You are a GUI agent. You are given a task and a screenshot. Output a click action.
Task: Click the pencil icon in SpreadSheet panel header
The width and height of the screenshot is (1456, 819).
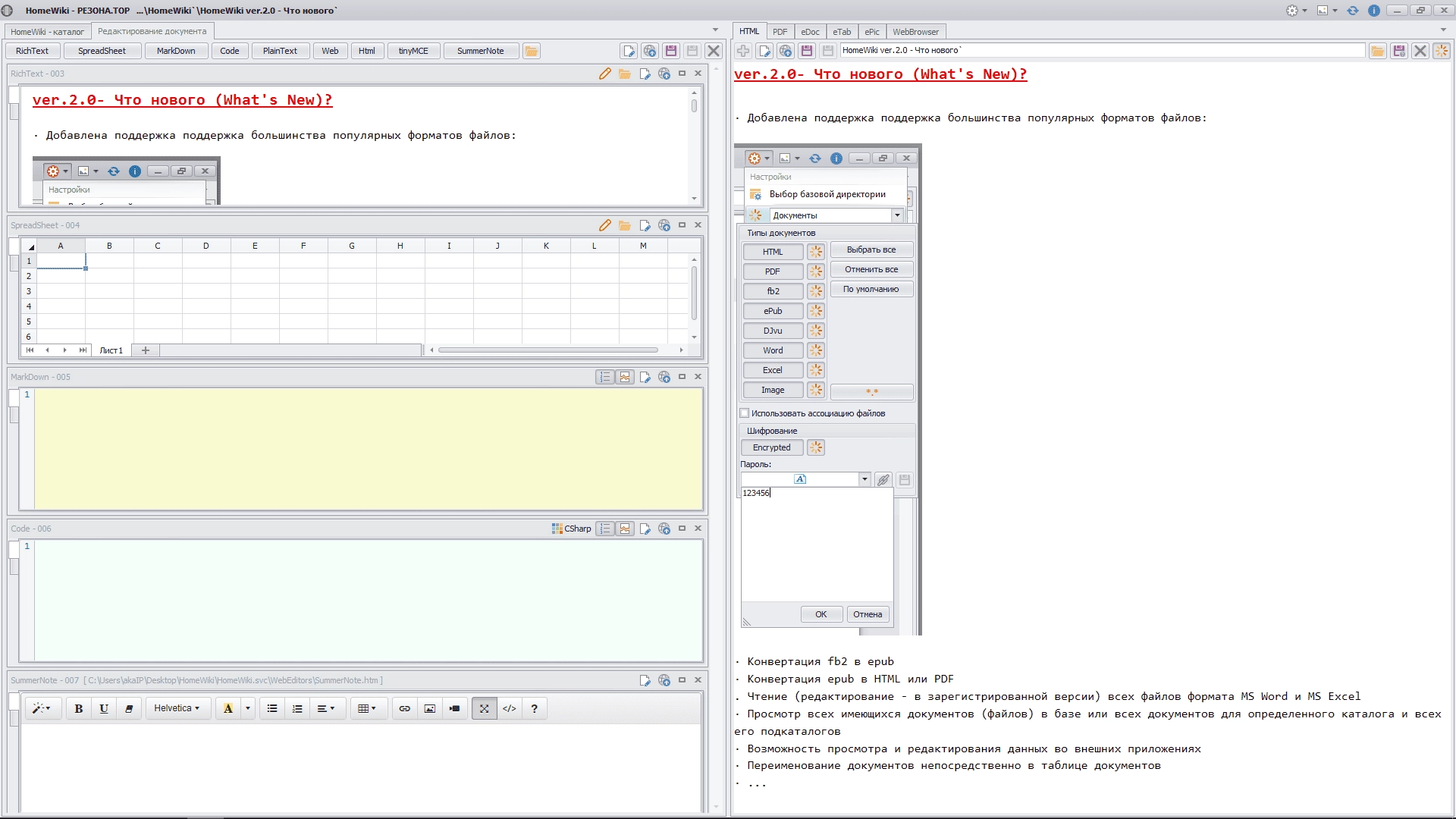(x=604, y=225)
